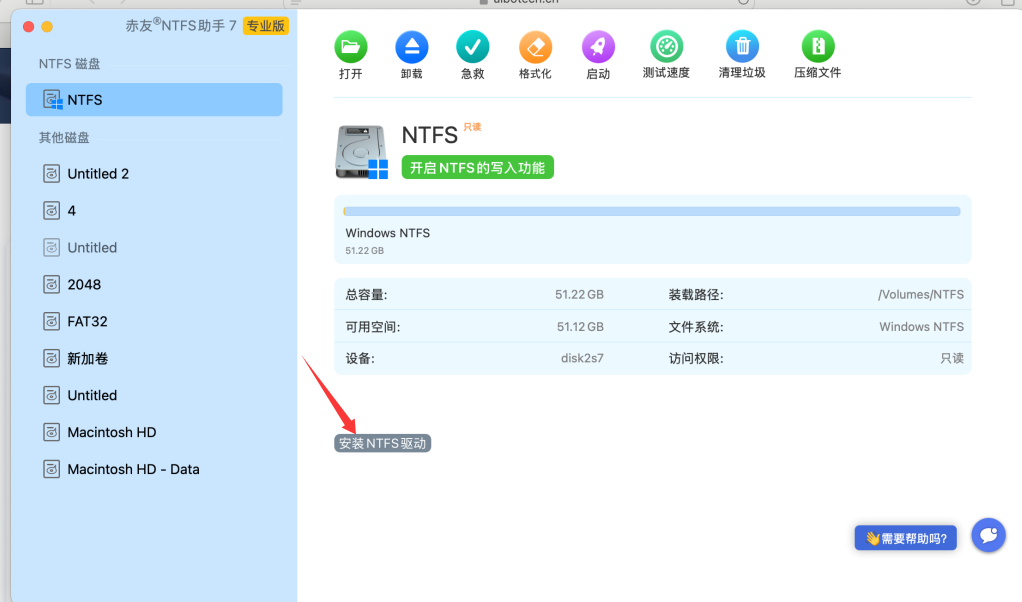This screenshot has width=1022, height=602.
Task: Click the orange 只读 label beside the NTFS title
Action: tap(473, 127)
